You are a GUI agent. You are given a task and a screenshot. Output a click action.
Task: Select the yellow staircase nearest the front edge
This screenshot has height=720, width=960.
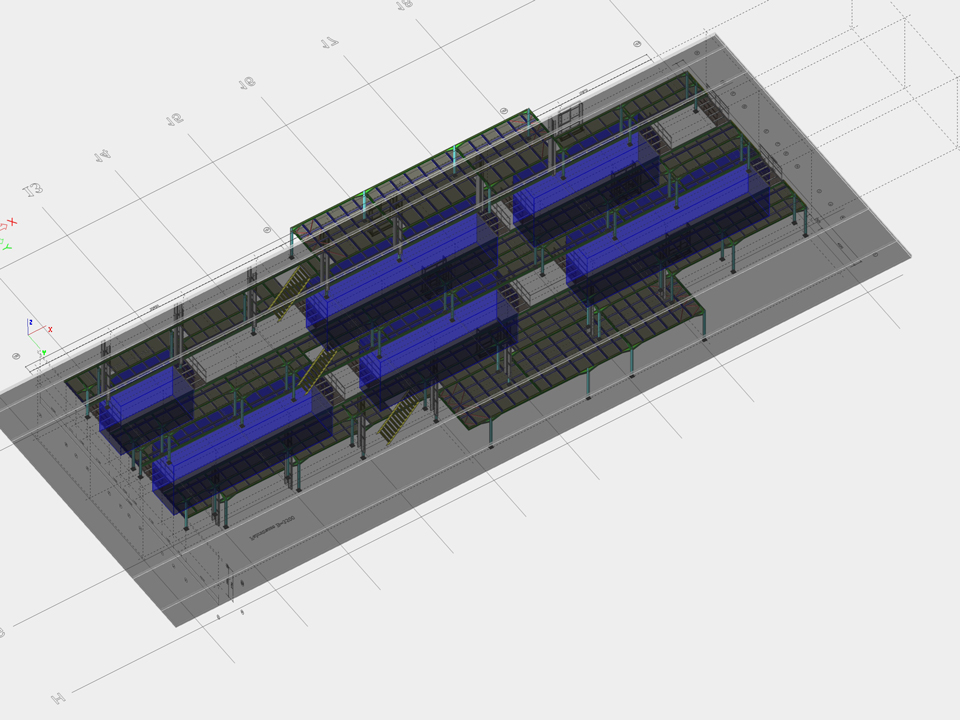click(x=398, y=417)
